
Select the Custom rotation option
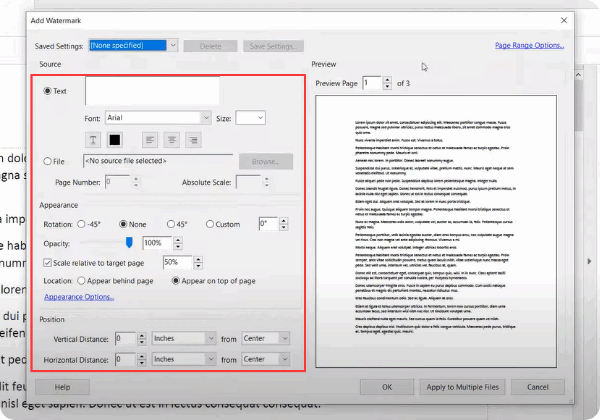click(x=210, y=224)
